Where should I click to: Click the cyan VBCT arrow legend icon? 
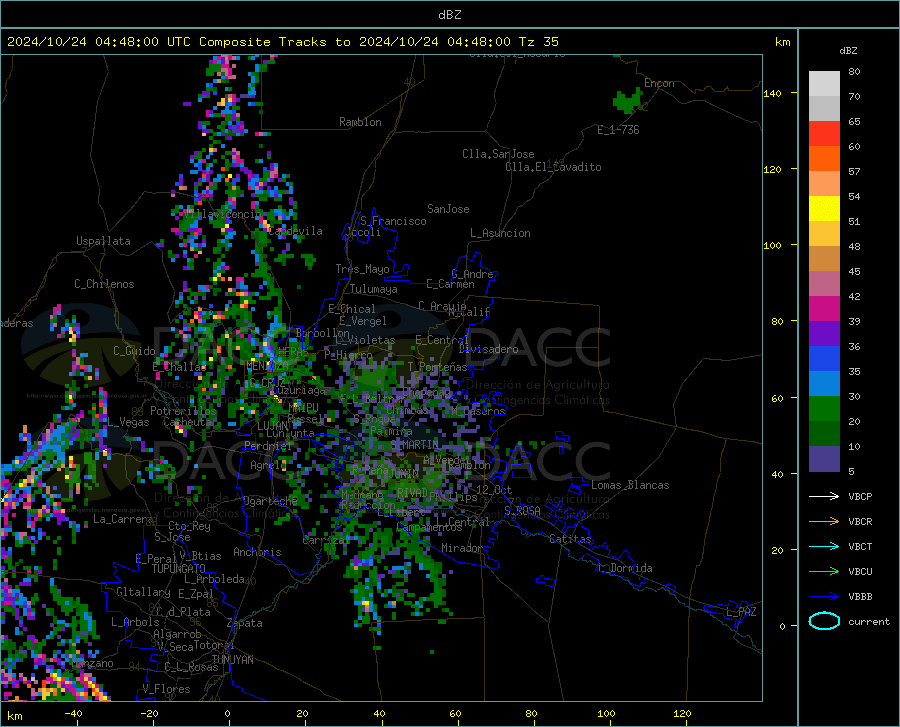tap(824, 546)
